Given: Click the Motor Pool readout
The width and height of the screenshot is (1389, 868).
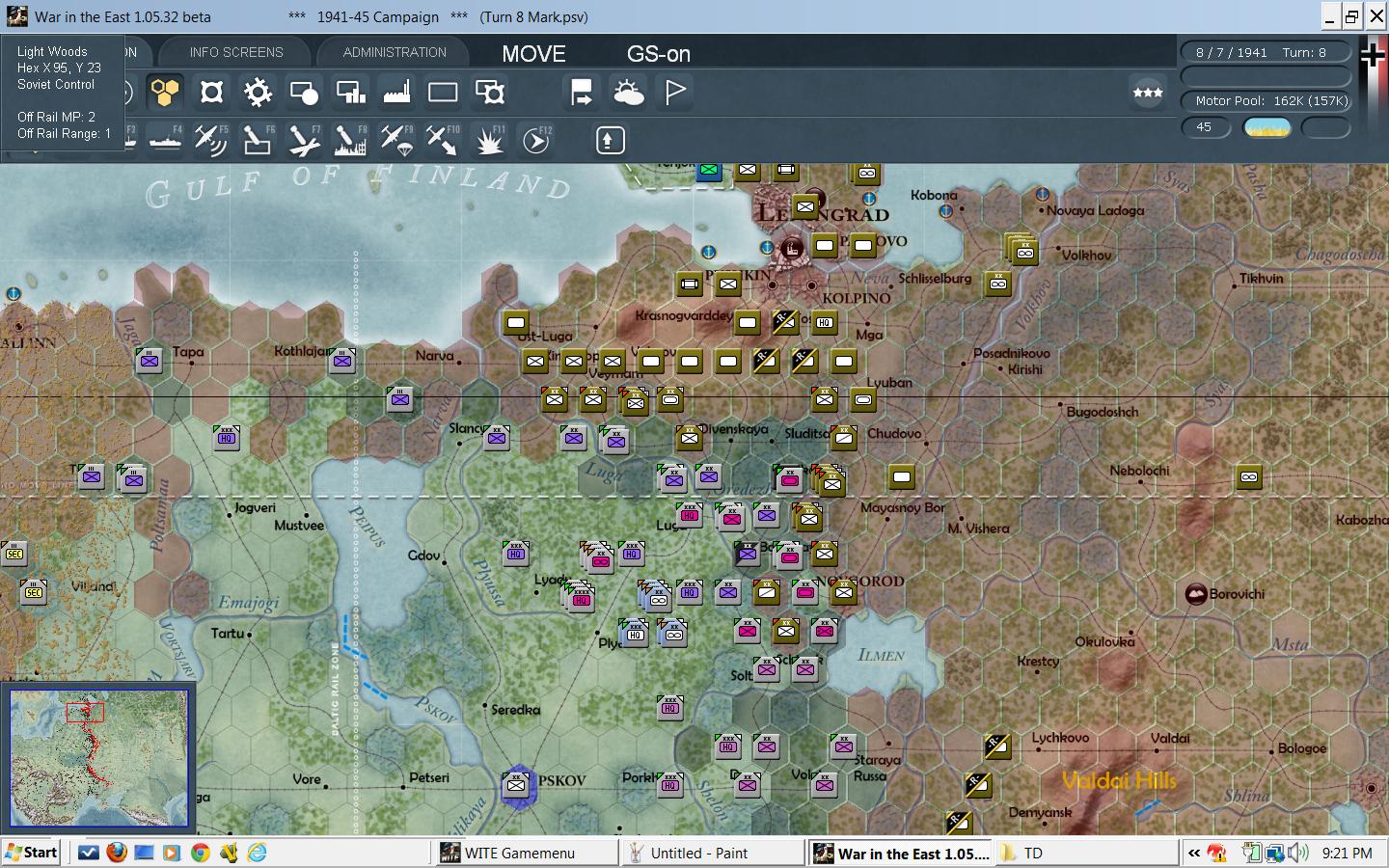Looking at the screenshot, I should click(1267, 100).
